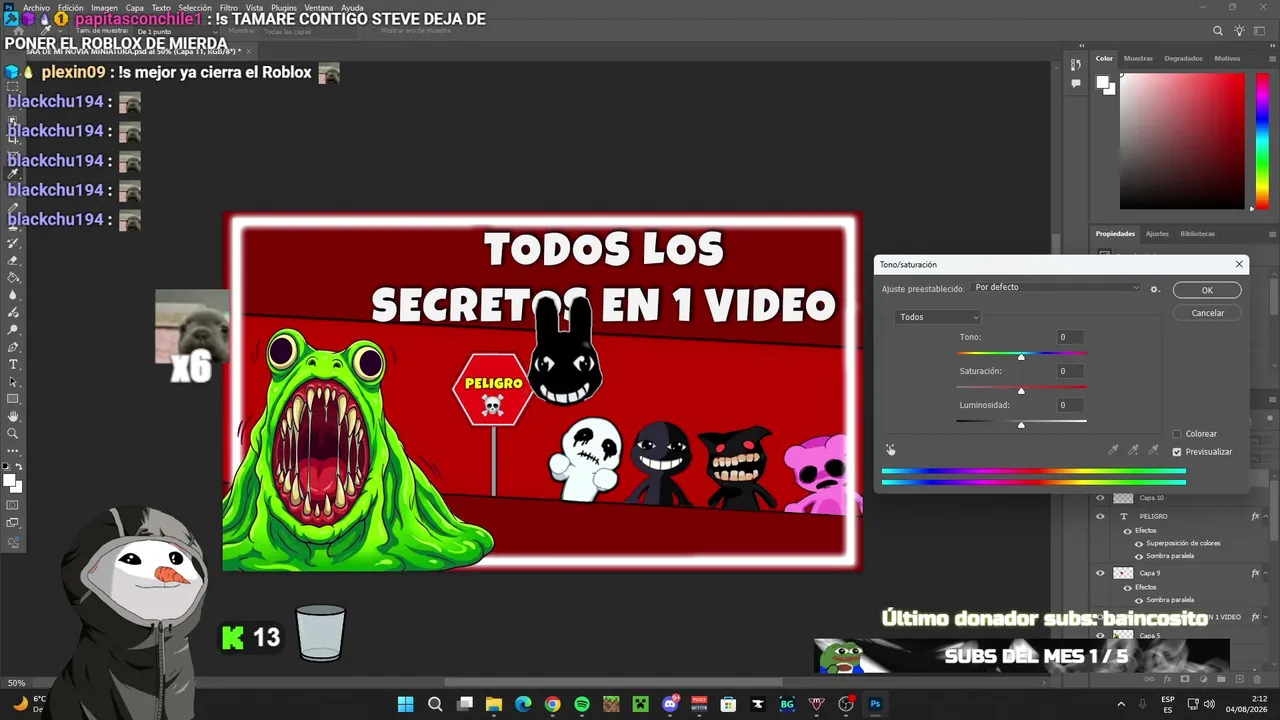Open Microsoft Store from the taskbar
The width and height of the screenshot is (1280, 720).
pos(728,704)
